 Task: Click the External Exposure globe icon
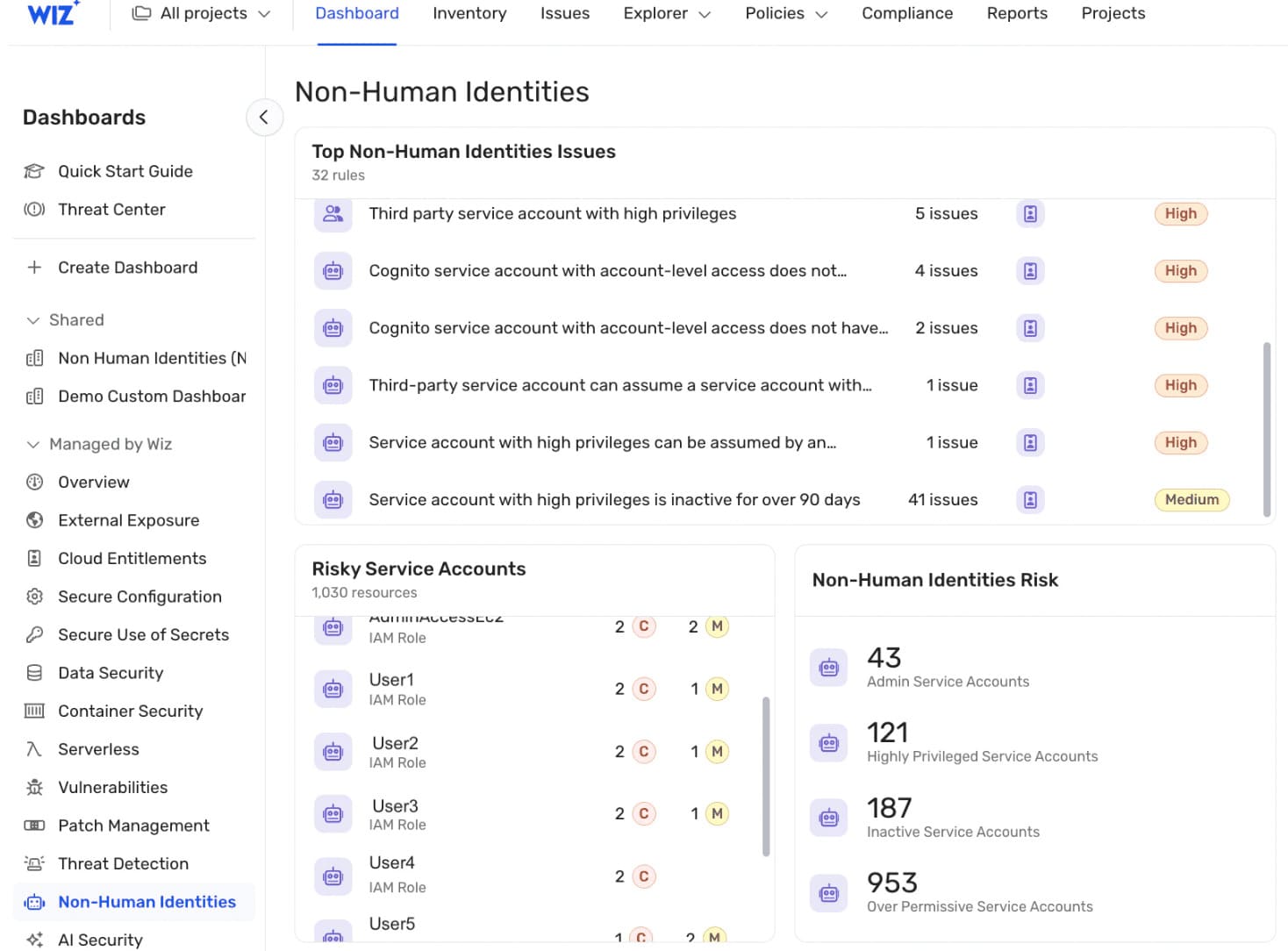34,521
